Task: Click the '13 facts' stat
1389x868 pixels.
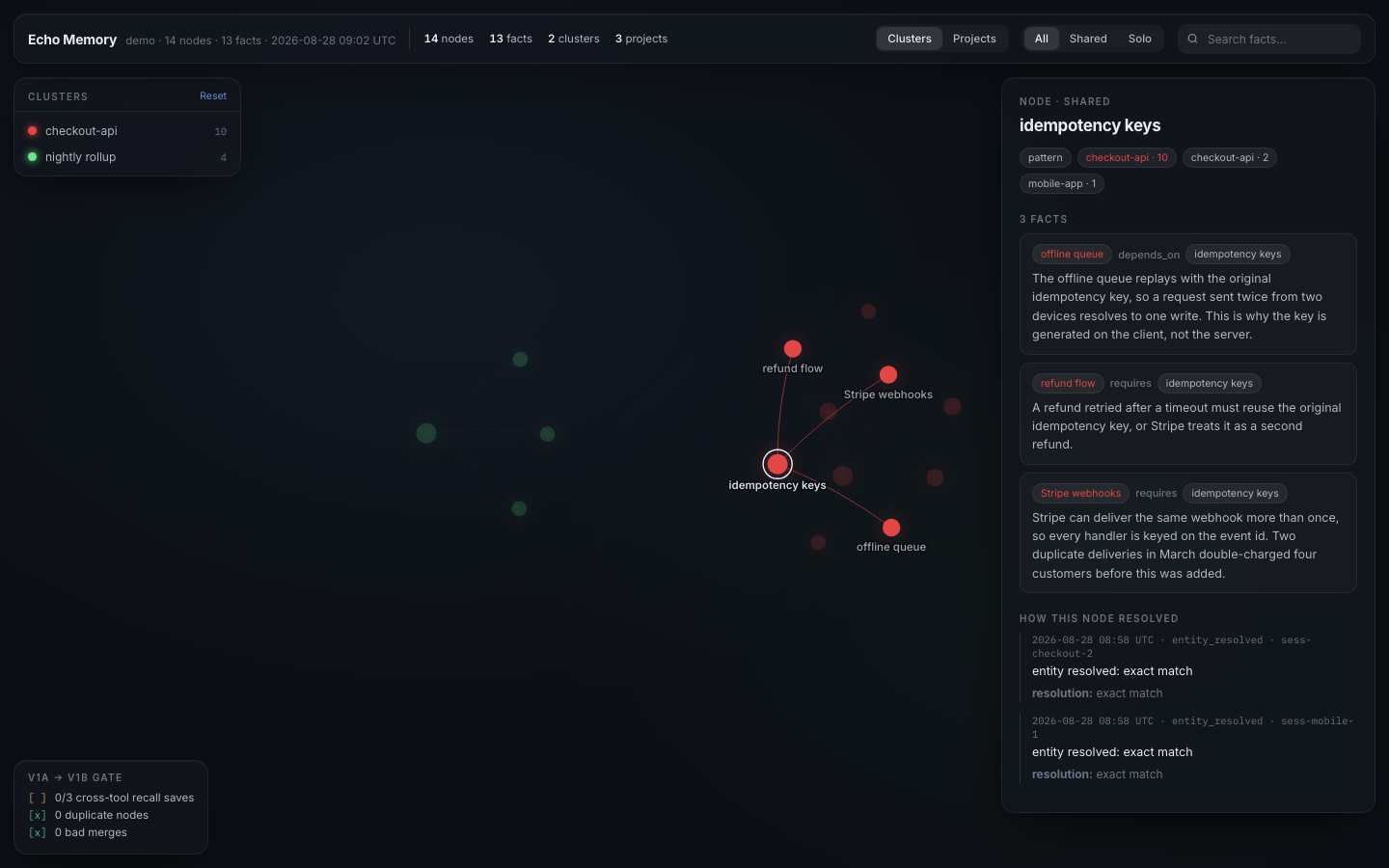Action: point(510,39)
